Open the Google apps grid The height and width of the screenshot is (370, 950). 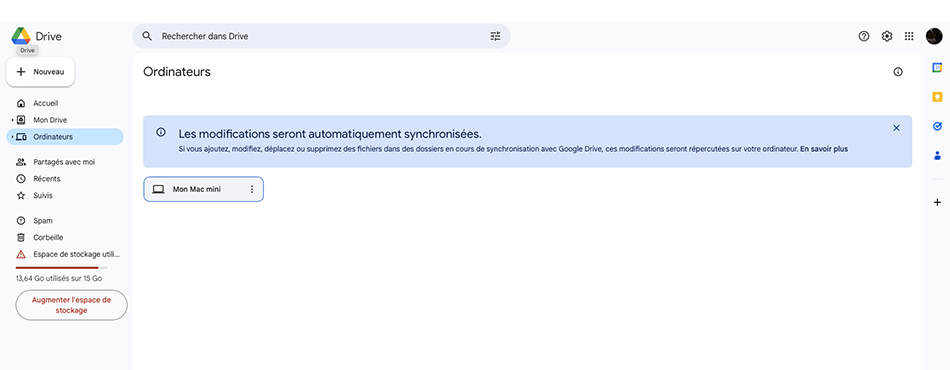pyautogui.click(x=909, y=36)
